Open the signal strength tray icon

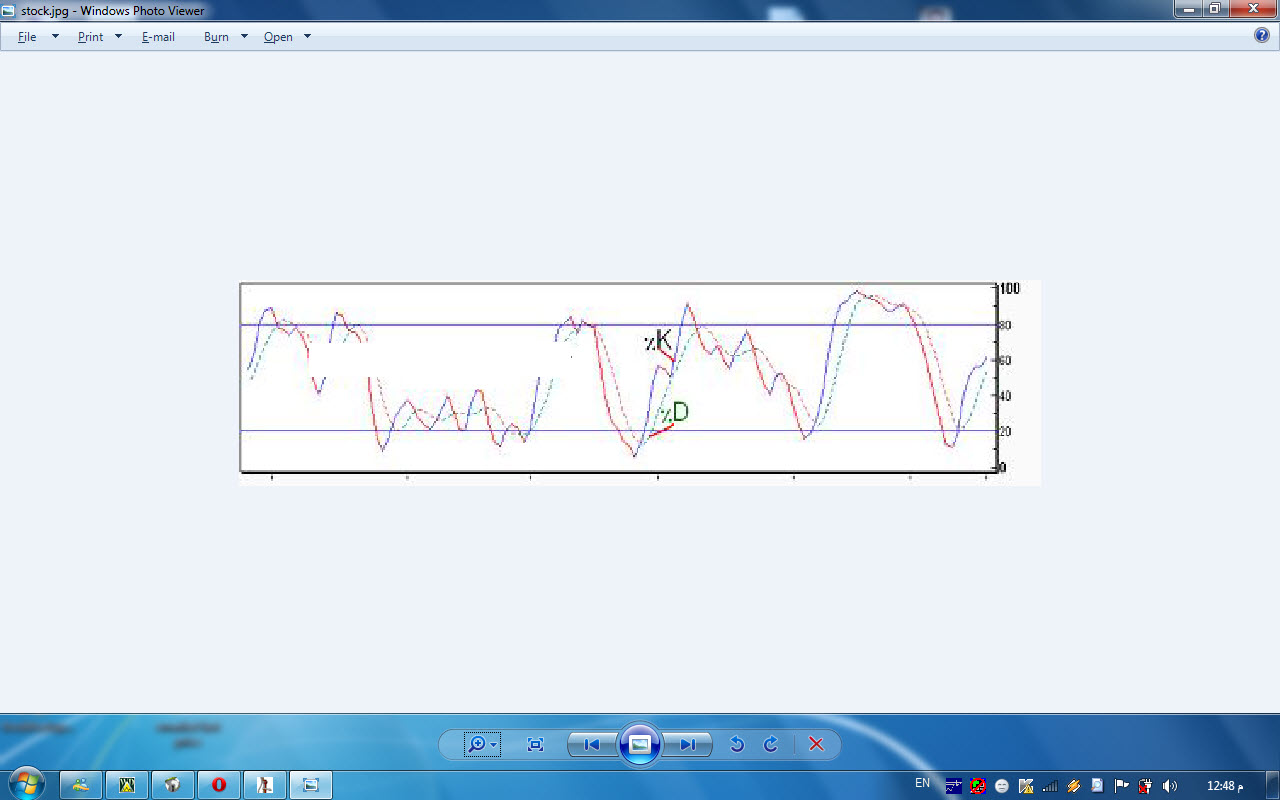[1050, 786]
